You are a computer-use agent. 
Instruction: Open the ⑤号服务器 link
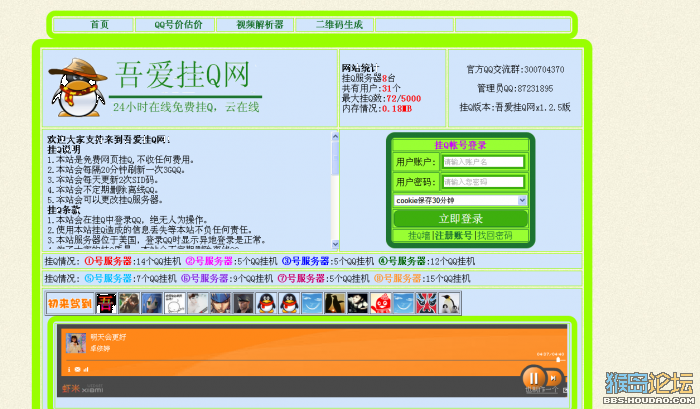click(108, 279)
